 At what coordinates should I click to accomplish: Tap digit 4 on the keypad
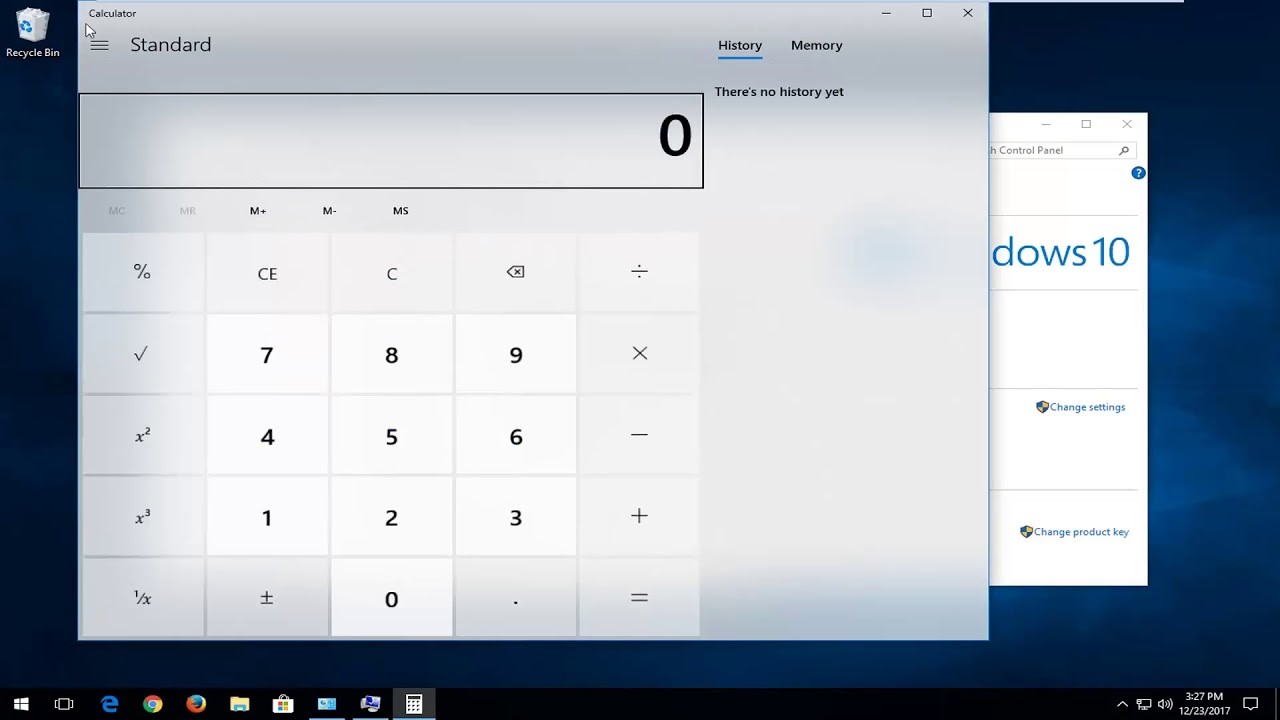[x=267, y=435]
